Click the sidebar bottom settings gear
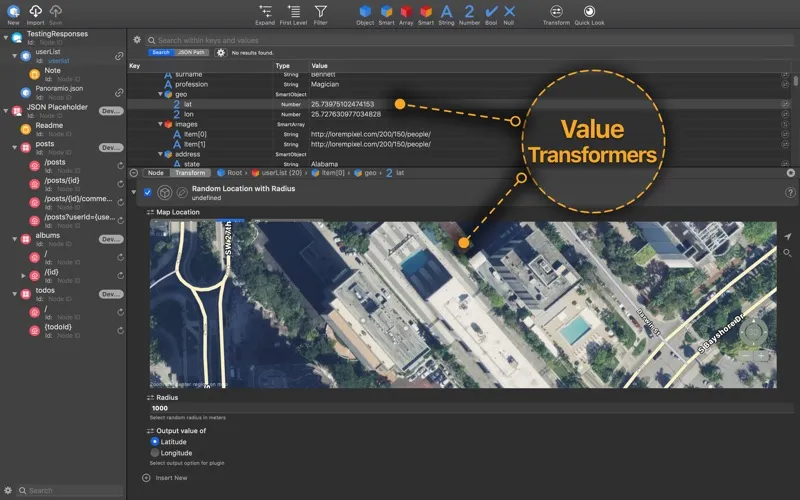Screen dimensions: 800x500 pyautogui.click(x=8, y=490)
